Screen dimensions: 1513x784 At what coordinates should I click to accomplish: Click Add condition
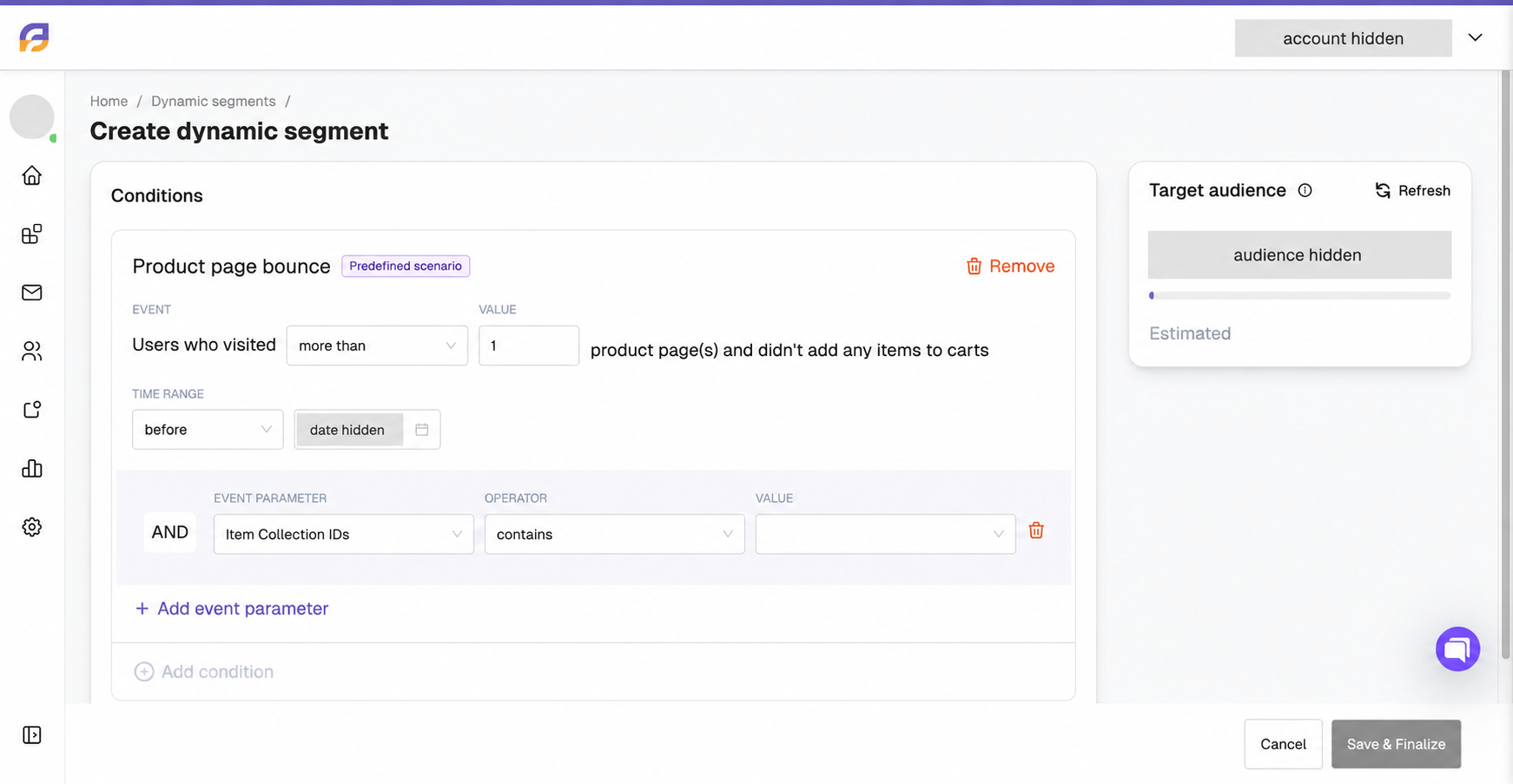pyautogui.click(x=204, y=672)
